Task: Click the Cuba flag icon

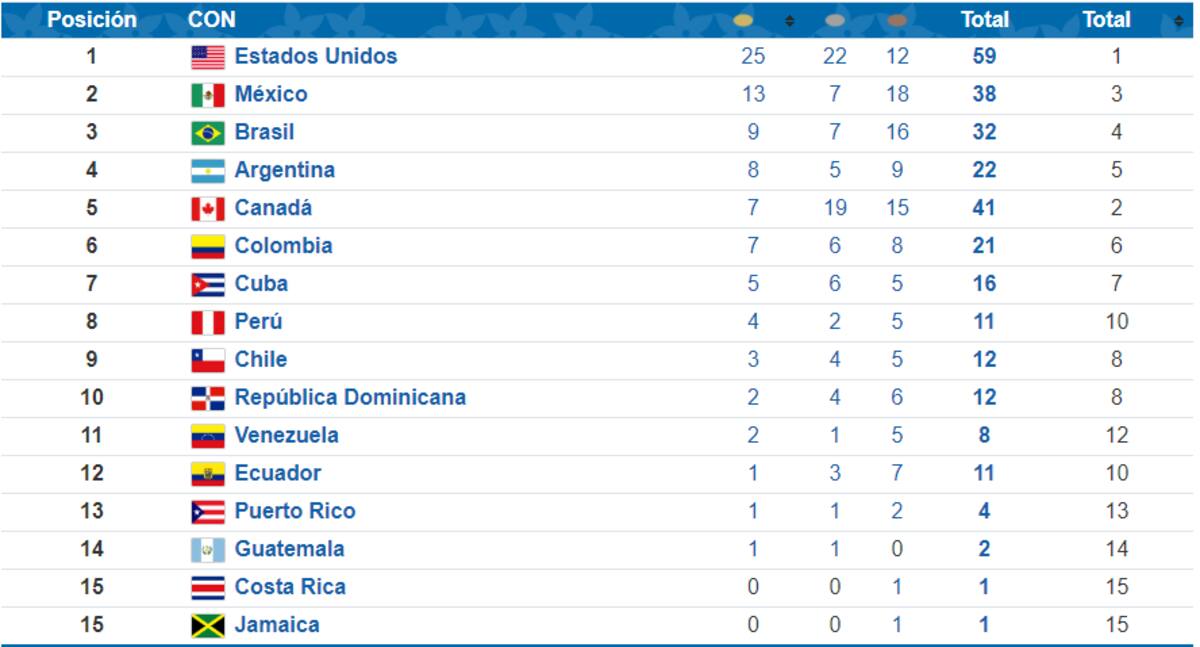Action: pyautogui.click(x=208, y=285)
